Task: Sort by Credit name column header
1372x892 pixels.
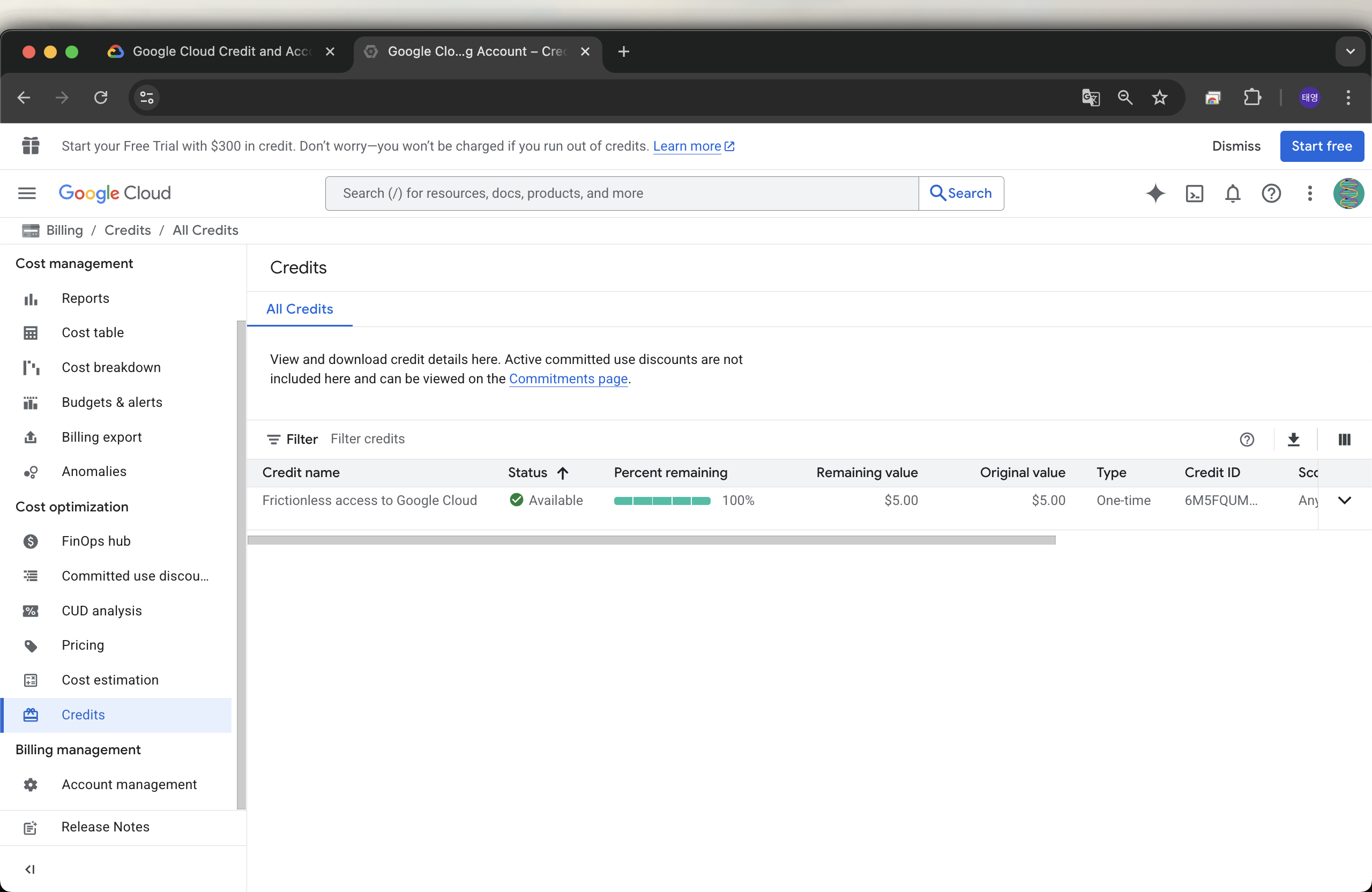Action: point(300,473)
